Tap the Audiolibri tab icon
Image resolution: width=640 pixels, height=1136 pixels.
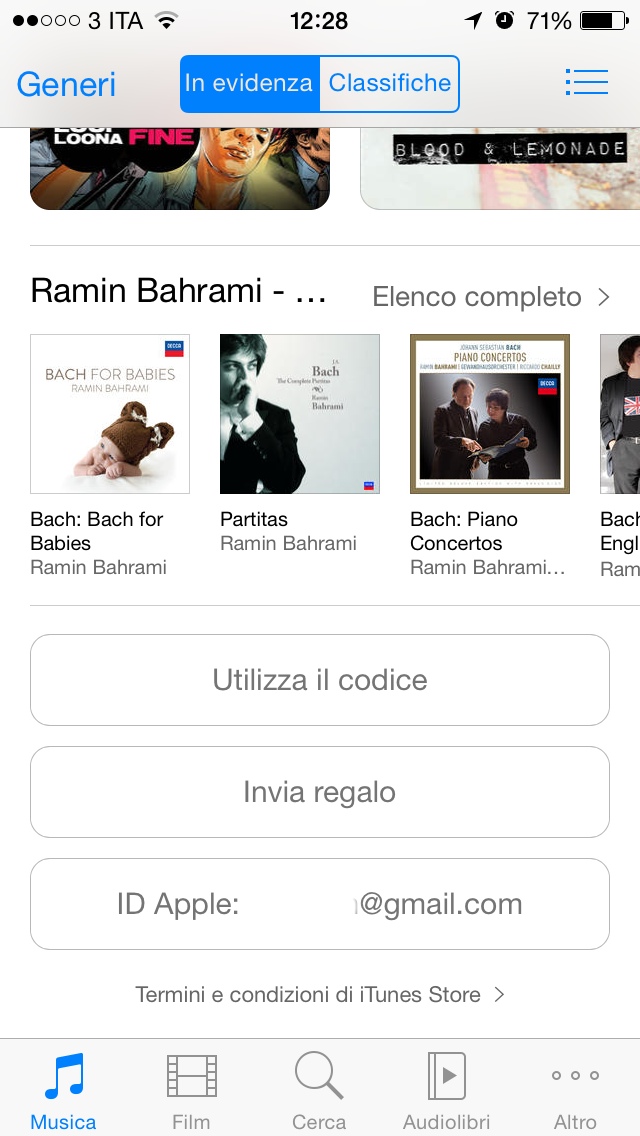446,1077
